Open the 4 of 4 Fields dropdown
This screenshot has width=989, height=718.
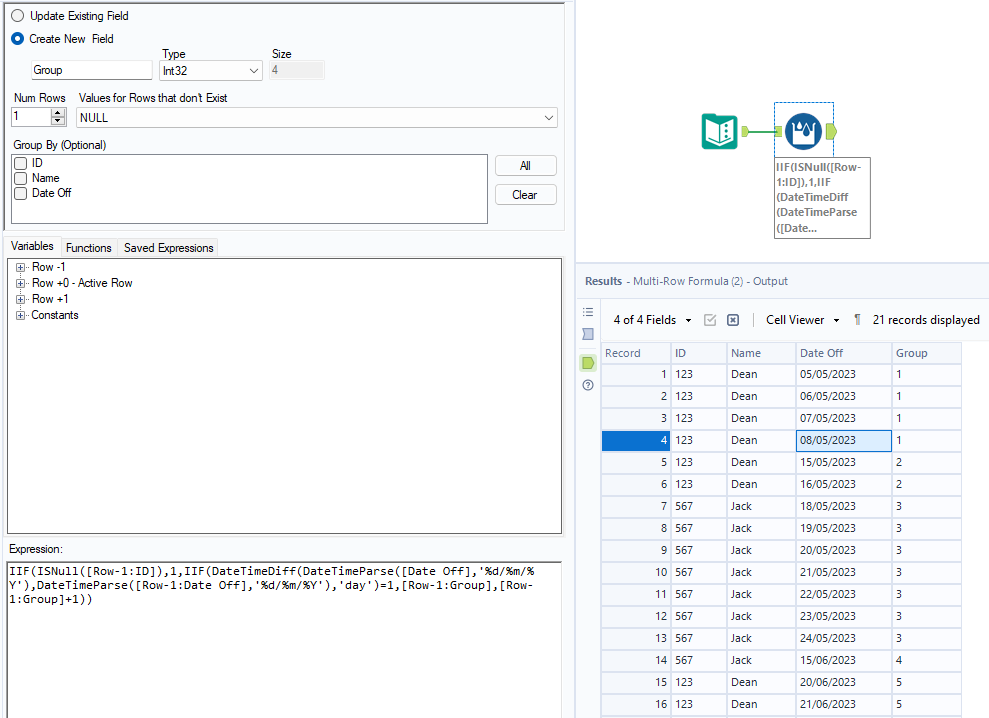pyautogui.click(x=652, y=320)
